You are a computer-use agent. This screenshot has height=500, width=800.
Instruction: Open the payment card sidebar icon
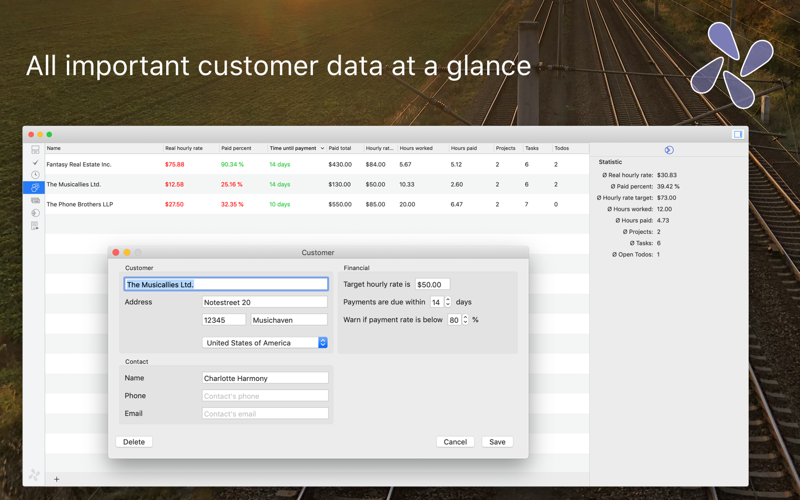(35, 201)
